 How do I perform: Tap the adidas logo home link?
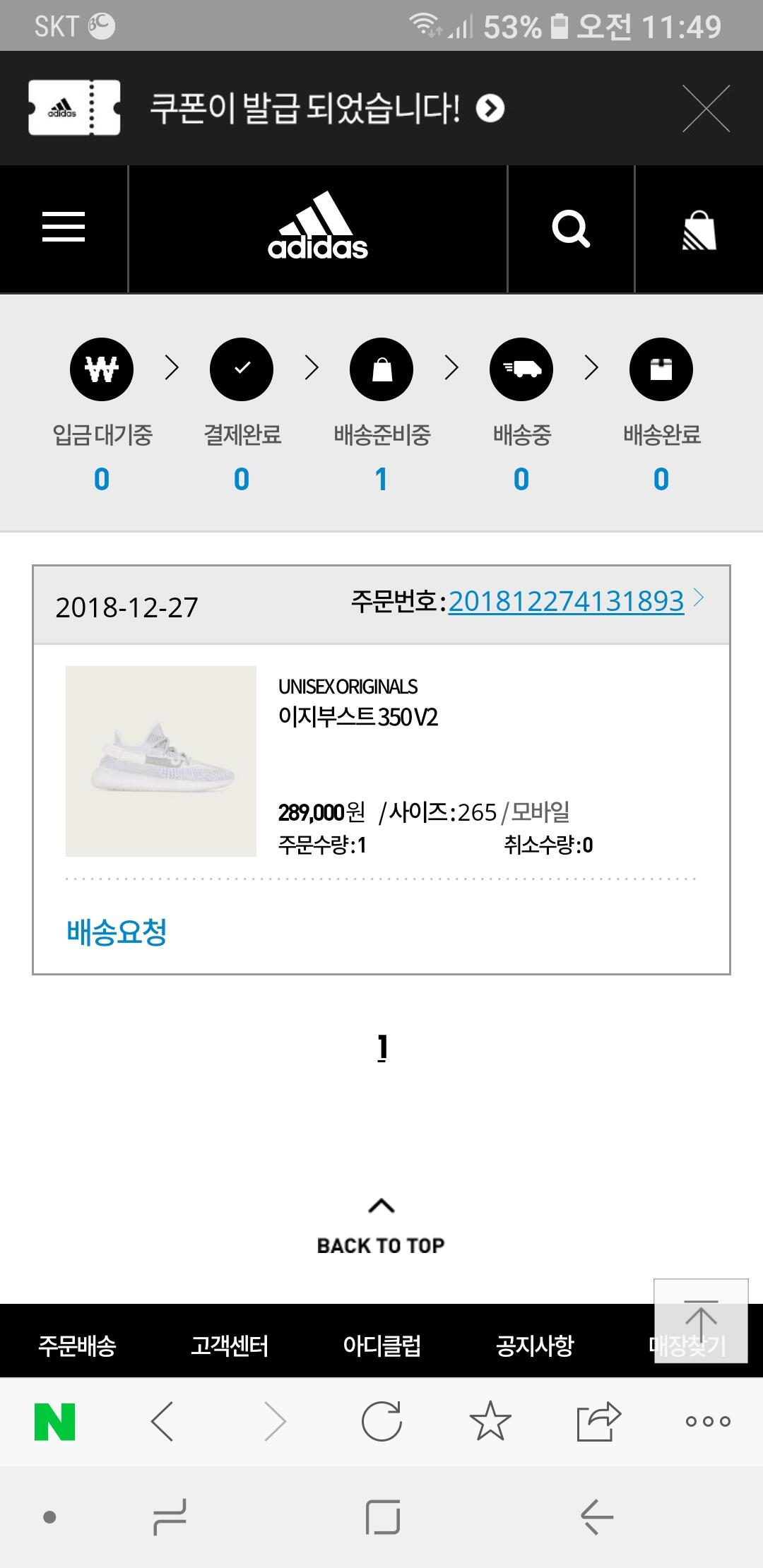(318, 226)
